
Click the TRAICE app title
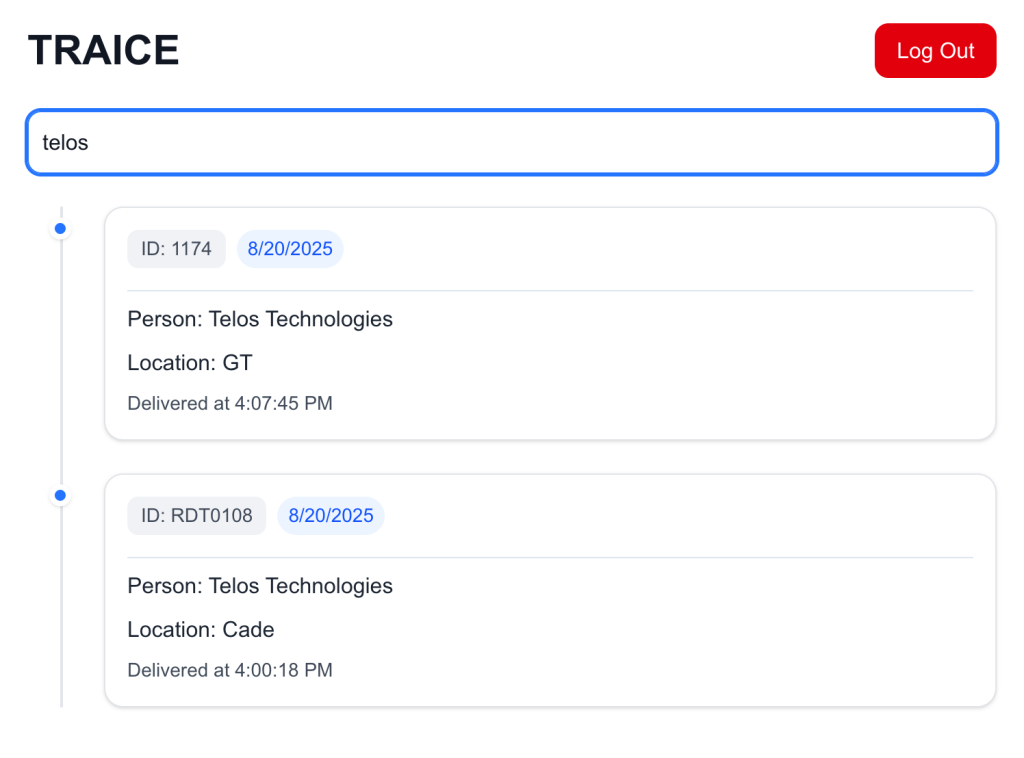[103, 50]
